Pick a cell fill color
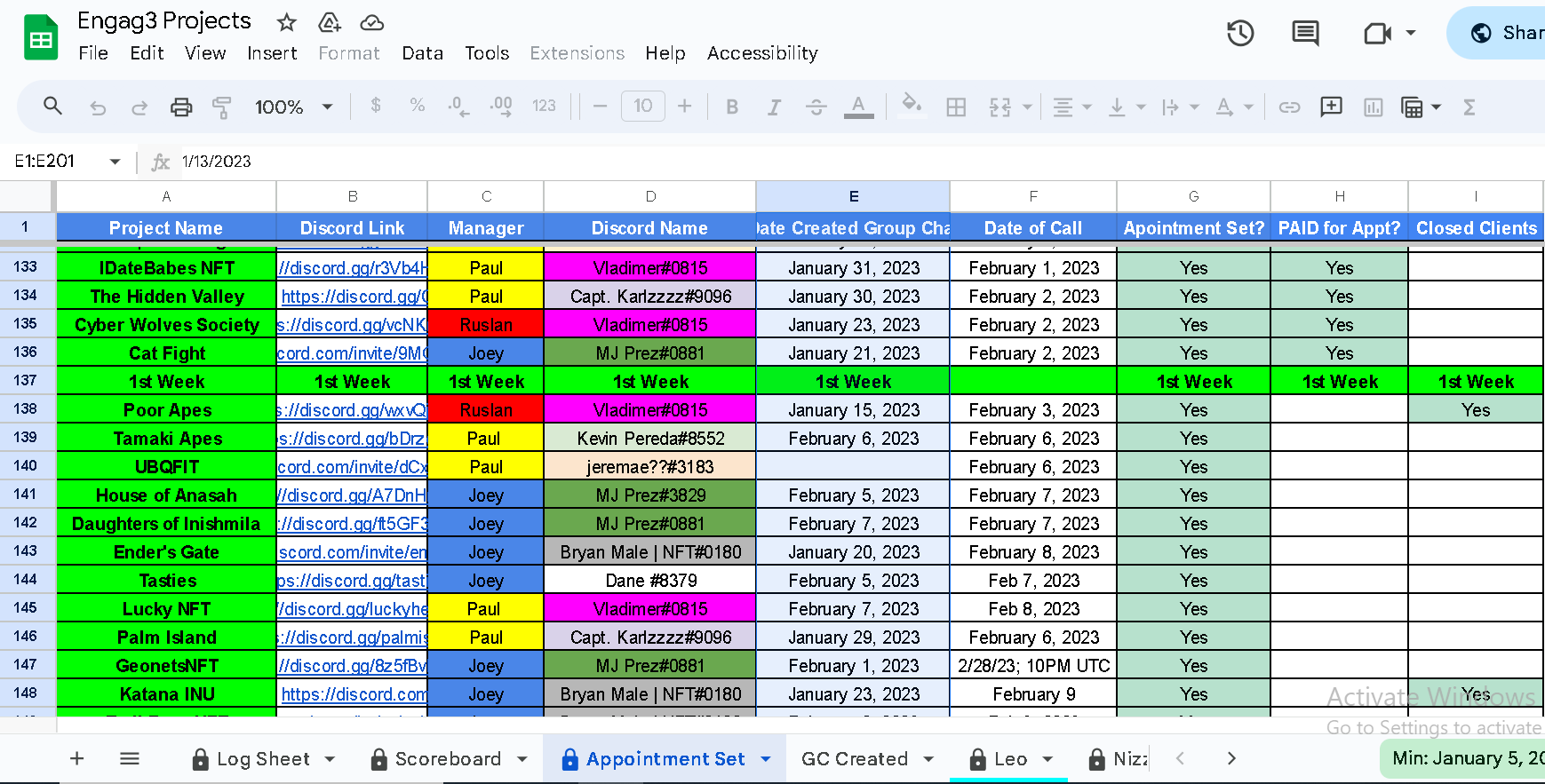1545x784 pixels. (911, 107)
